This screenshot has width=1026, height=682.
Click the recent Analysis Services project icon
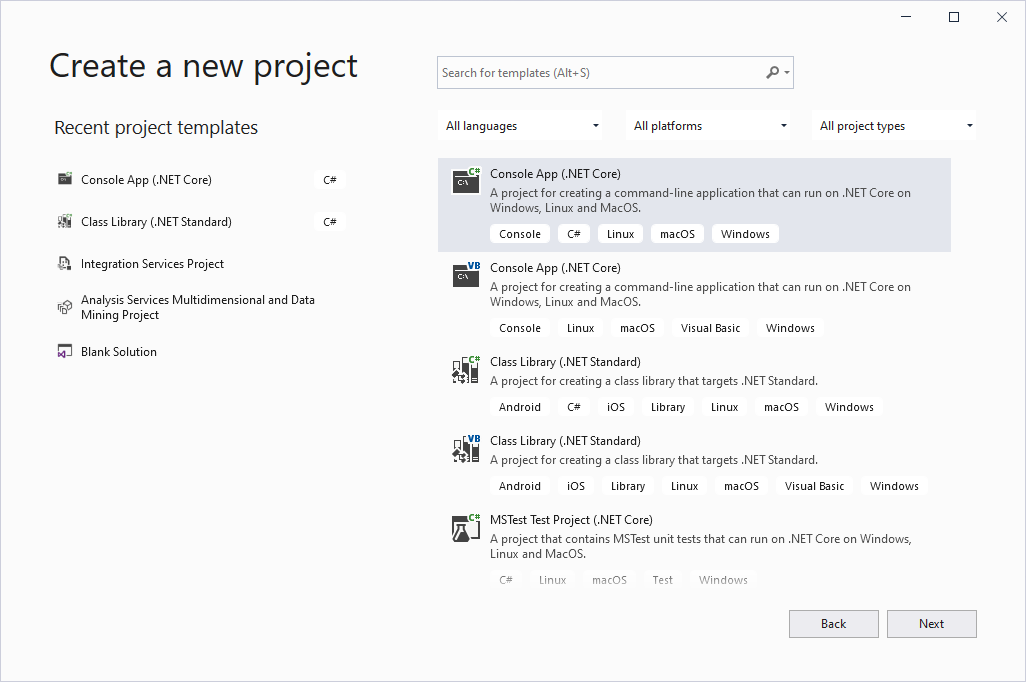click(x=65, y=307)
